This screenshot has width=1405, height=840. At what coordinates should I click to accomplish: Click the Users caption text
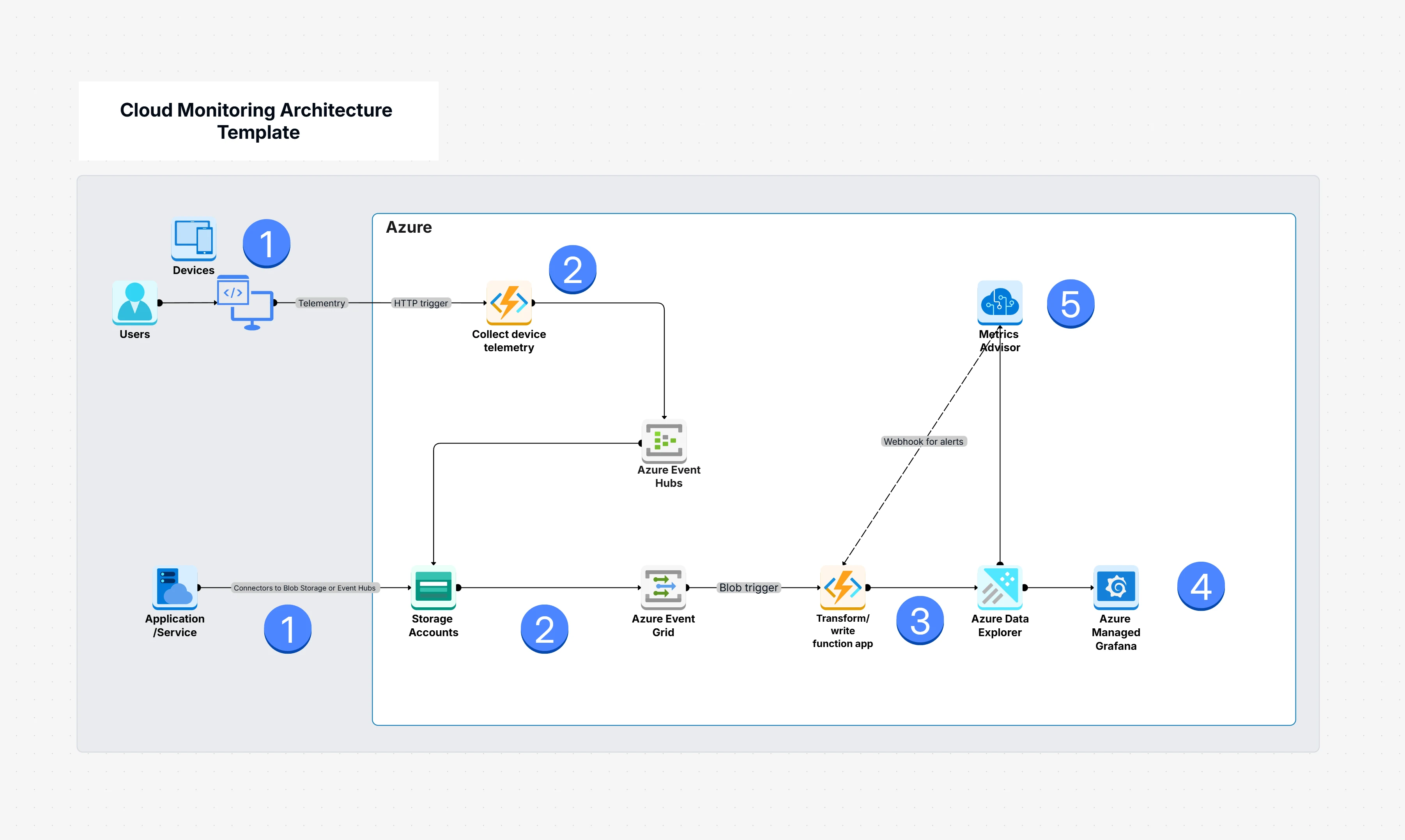(x=135, y=334)
